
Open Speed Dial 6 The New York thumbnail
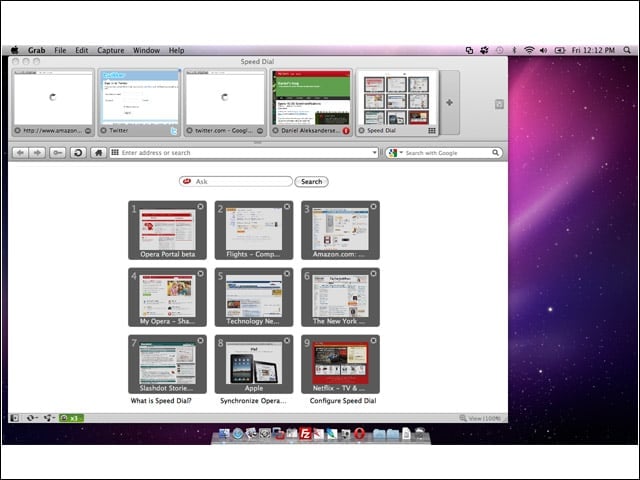click(340, 297)
